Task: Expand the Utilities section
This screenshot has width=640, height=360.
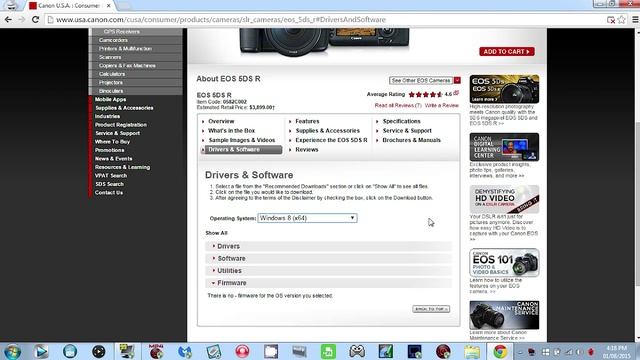Action: (x=329, y=271)
